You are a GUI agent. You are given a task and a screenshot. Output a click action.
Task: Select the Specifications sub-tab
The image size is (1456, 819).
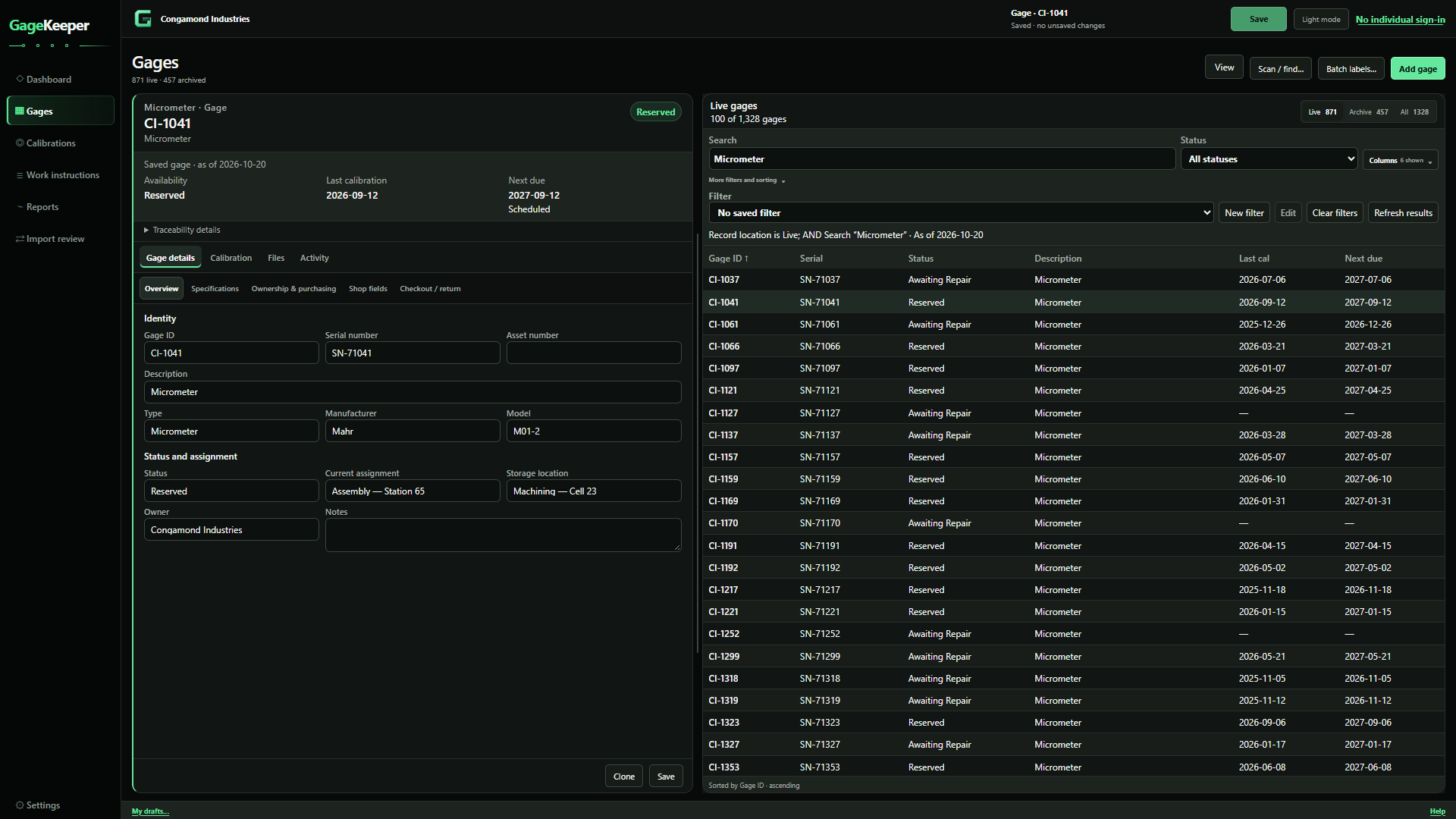[x=215, y=288]
